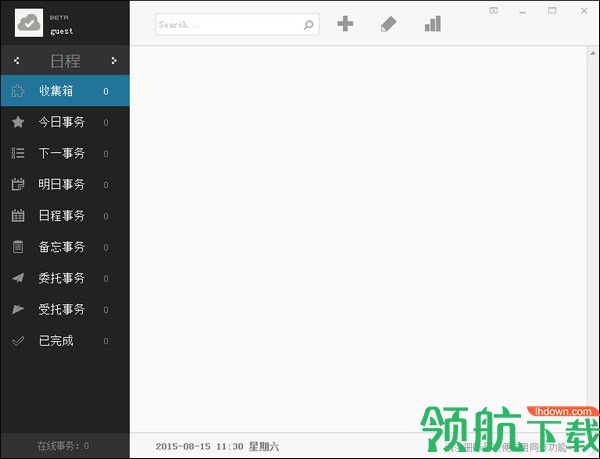Screen dimensions: 600x459
Task: Click the pencil edit icon
Action: tap(388, 24)
